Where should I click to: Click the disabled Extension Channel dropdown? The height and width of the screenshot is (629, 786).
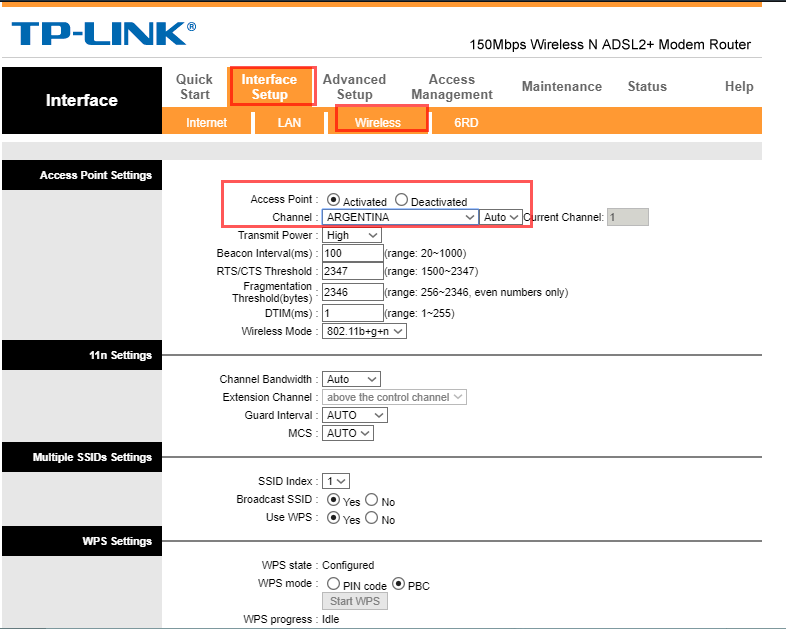coord(394,397)
